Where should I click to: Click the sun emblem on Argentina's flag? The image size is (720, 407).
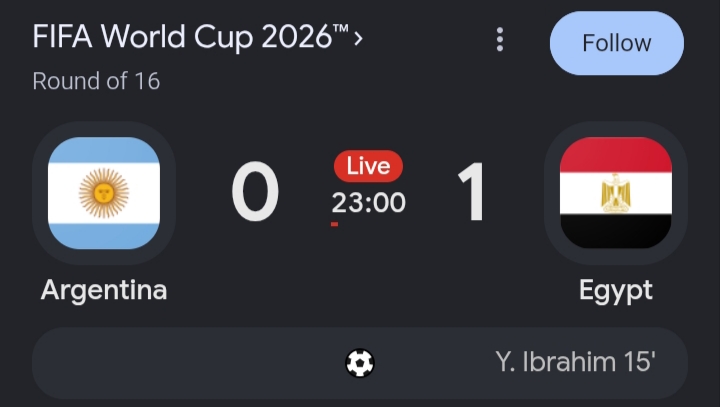click(x=104, y=193)
